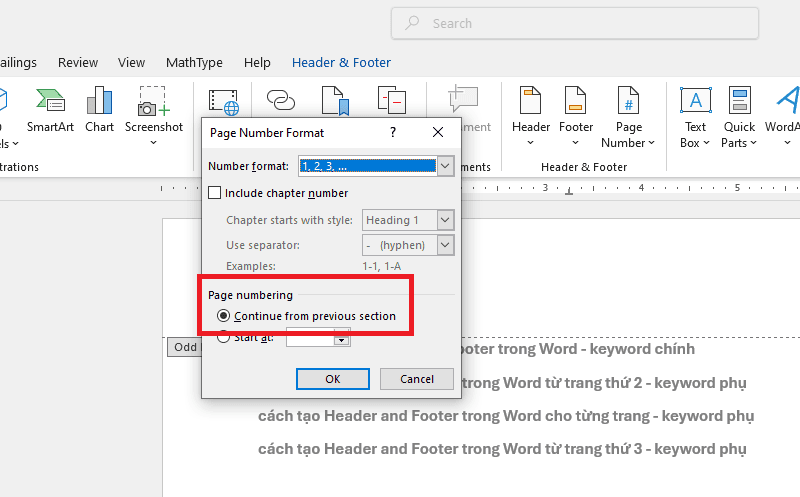
Task: Insert a Chart from the ribbon
Action: [99, 110]
